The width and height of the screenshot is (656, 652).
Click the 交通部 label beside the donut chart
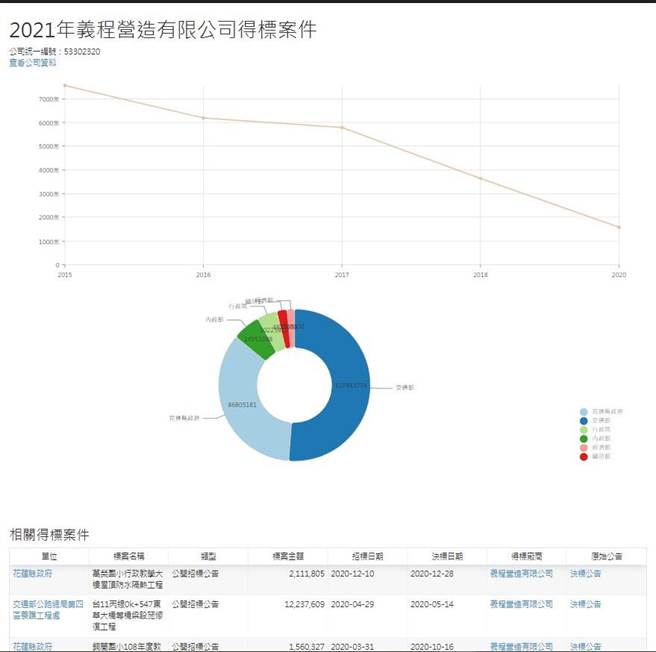tap(405, 388)
